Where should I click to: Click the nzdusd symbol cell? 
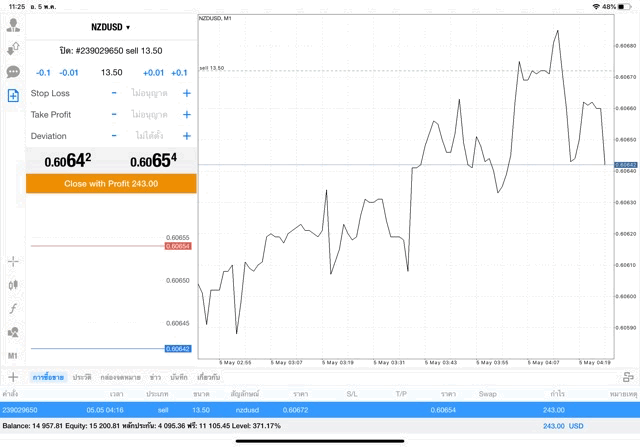click(247, 410)
